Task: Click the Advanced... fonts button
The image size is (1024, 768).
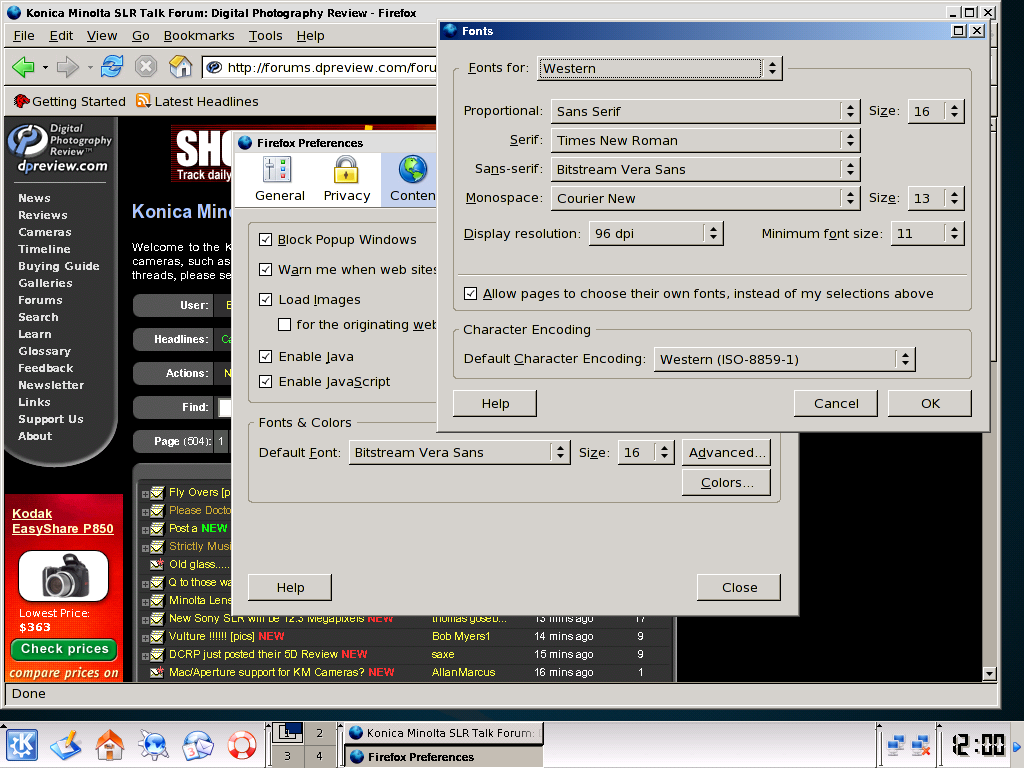Action: click(726, 453)
